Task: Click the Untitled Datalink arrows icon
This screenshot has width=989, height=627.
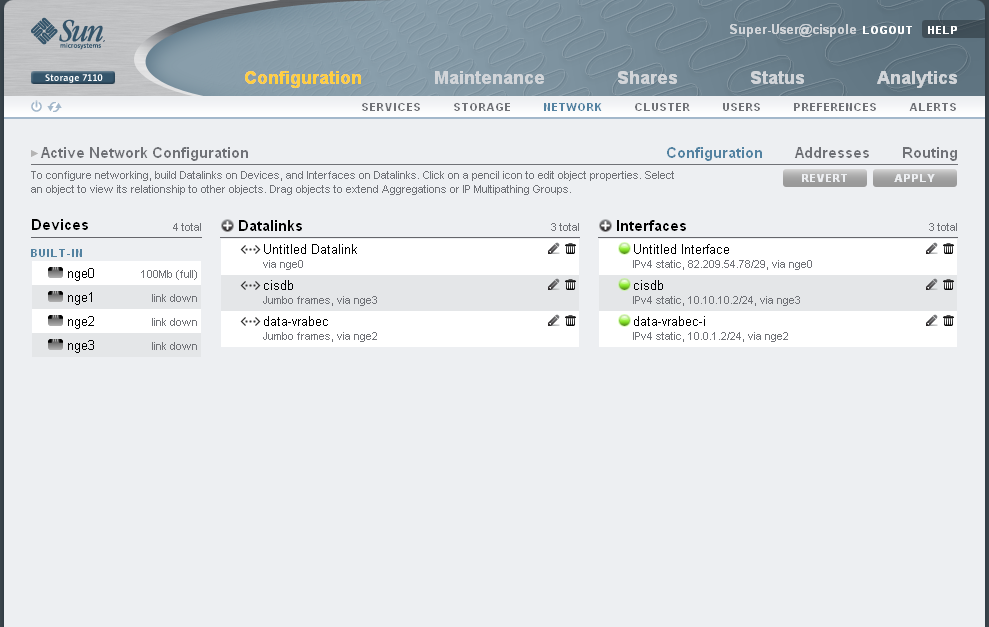Action: 250,250
